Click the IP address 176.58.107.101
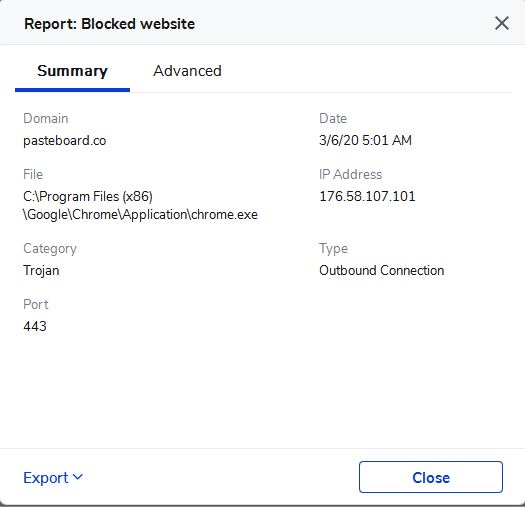Screen dimensions: 525x507 point(367,196)
